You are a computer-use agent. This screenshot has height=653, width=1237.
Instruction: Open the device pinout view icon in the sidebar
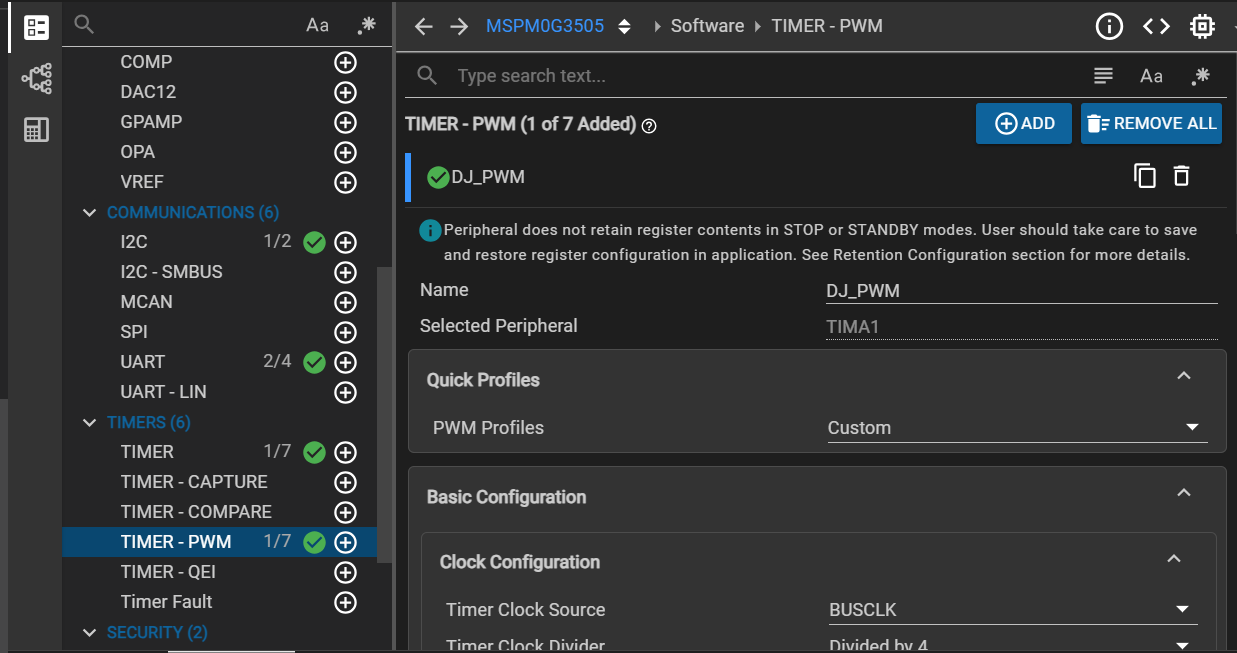pyautogui.click(x=36, y=79)
